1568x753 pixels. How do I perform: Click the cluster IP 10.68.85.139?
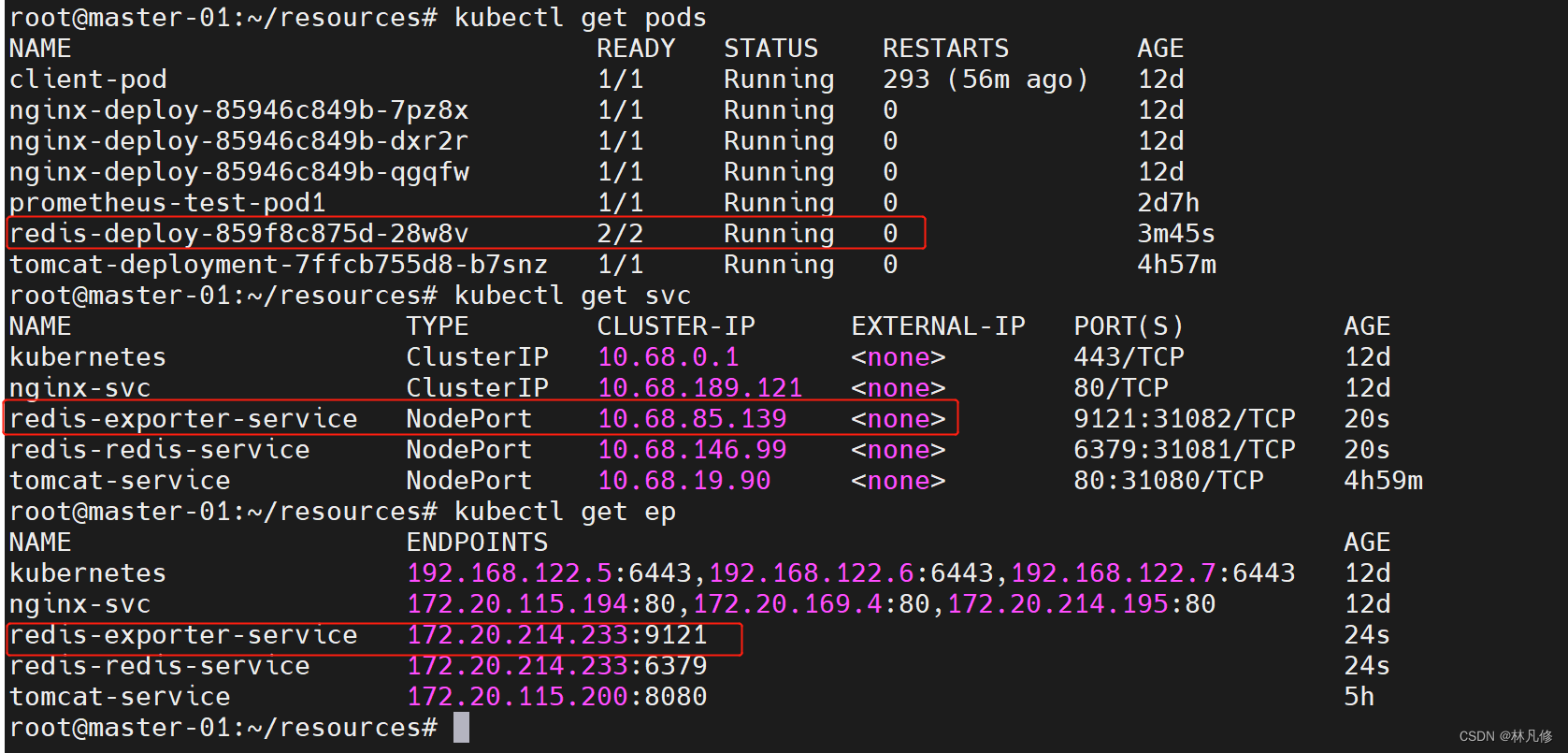click(692, 419)
